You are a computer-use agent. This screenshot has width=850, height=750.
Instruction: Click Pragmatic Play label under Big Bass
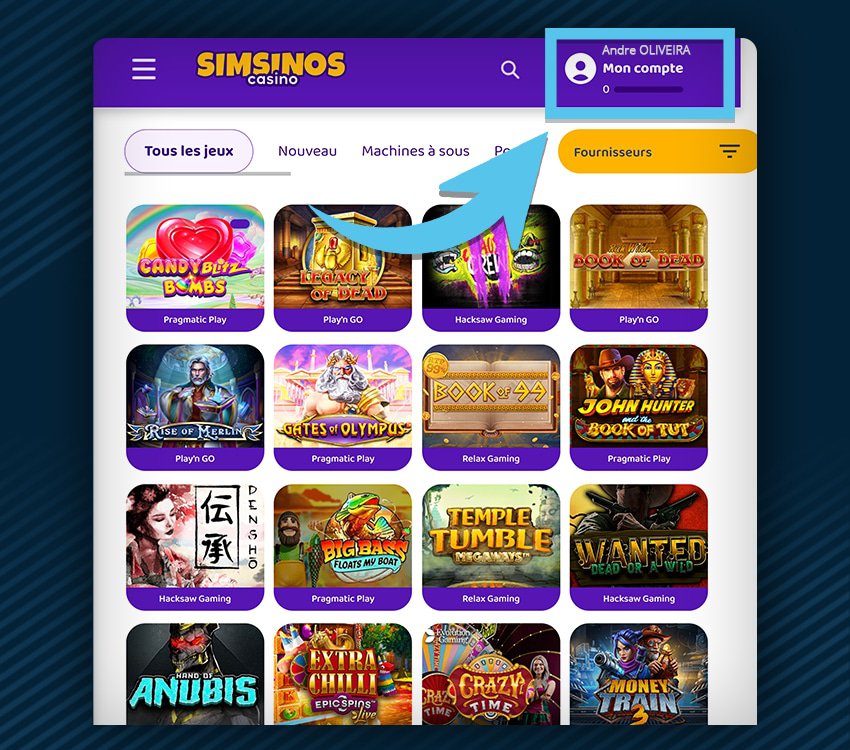[343, 599]
